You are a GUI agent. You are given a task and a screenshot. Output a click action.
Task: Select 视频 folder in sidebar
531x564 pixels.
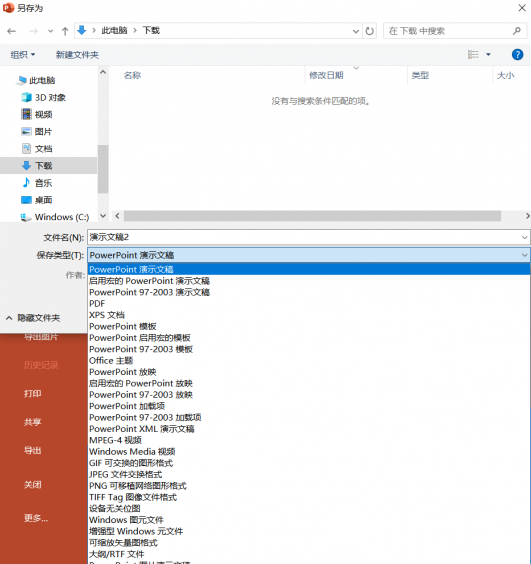pos(37,114)
